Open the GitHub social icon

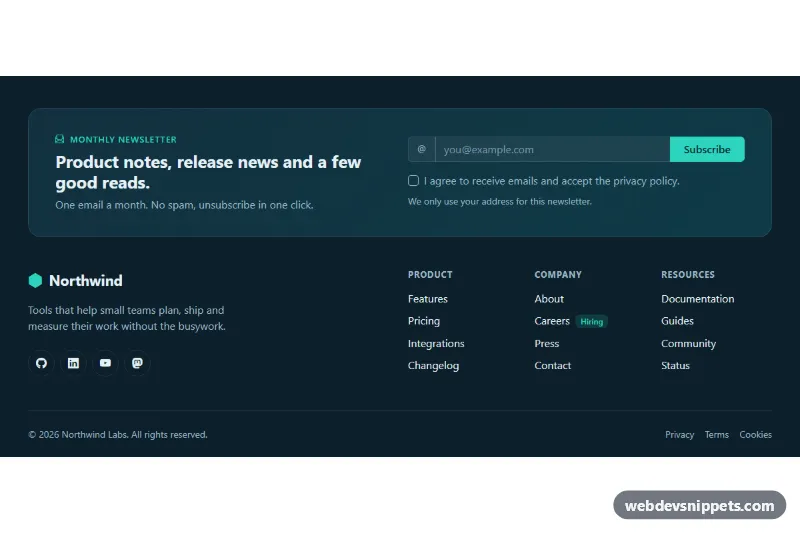41,363
